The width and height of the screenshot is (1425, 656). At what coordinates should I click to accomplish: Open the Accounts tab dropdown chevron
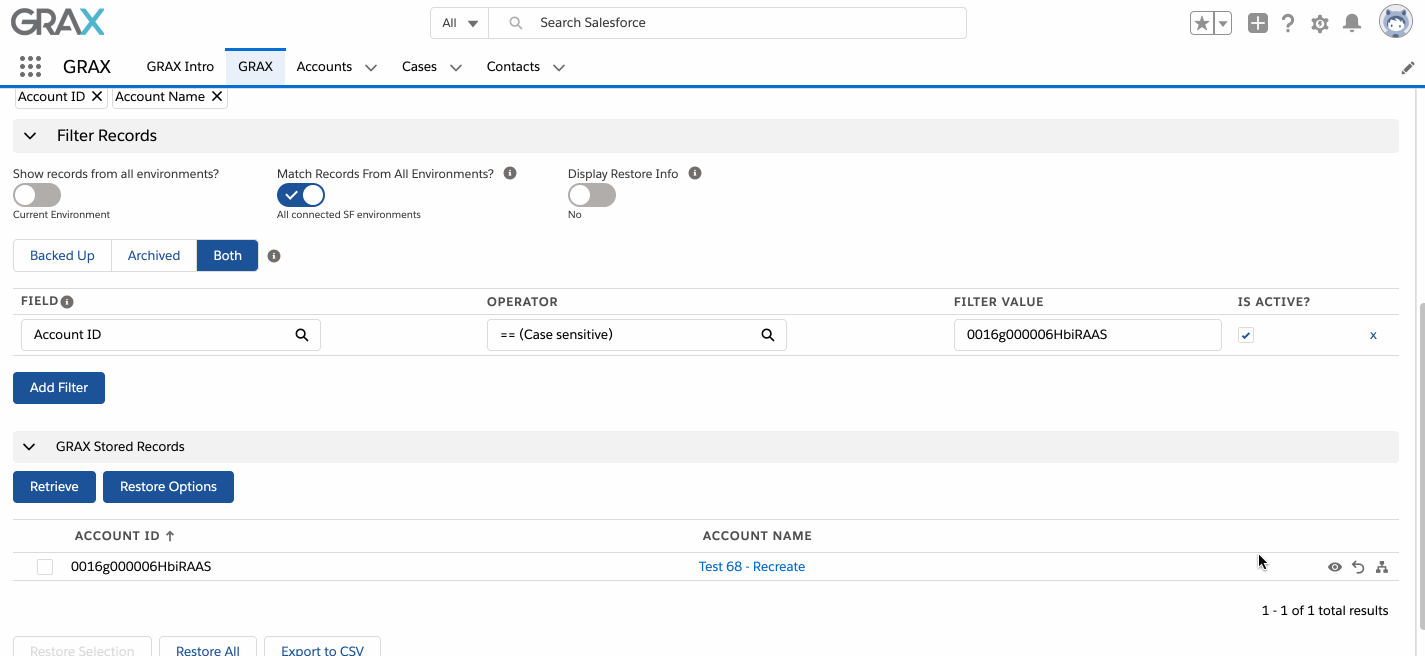click(371, 67)
